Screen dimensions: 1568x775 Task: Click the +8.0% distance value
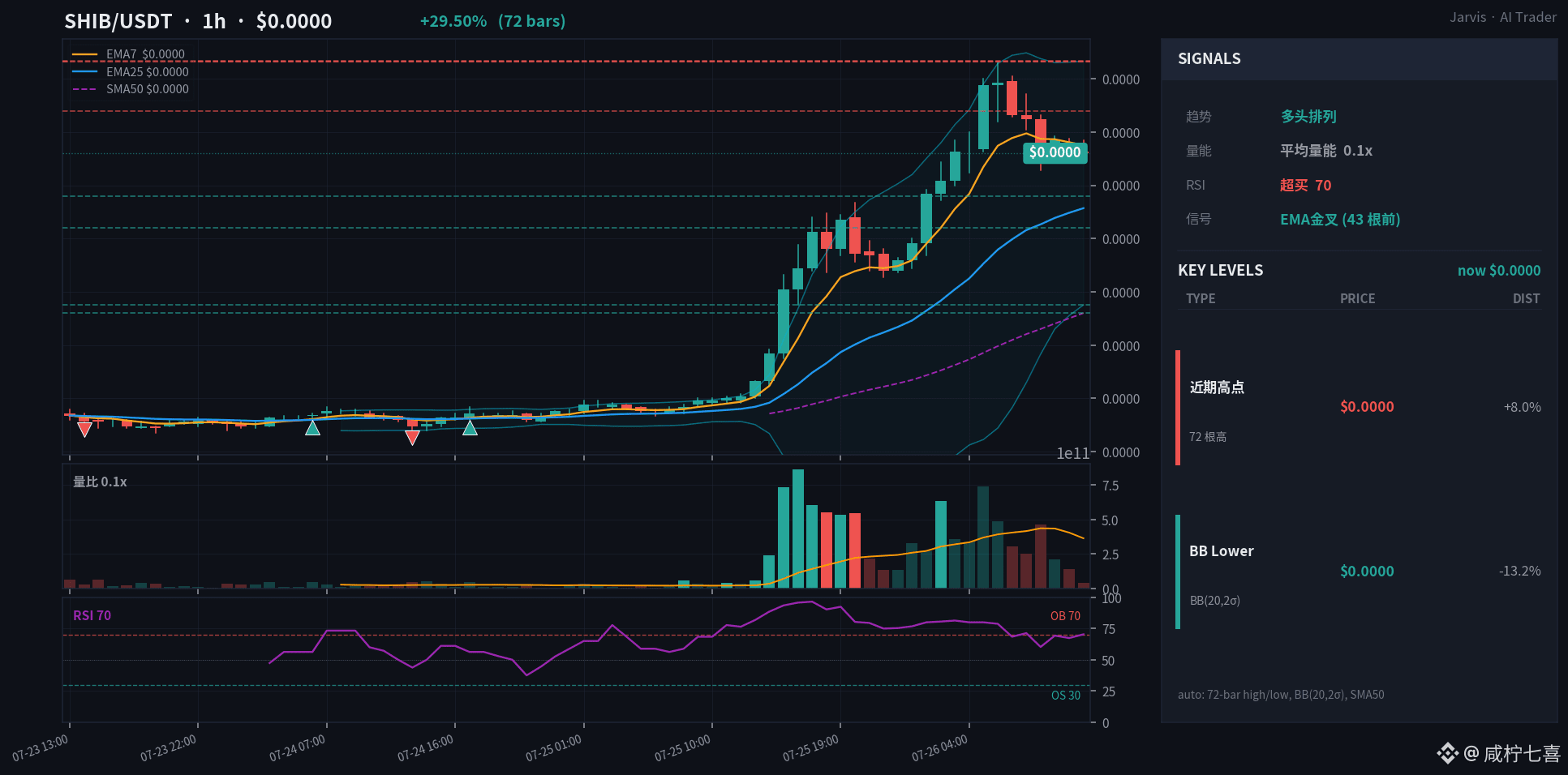[x=1523, y=407]
